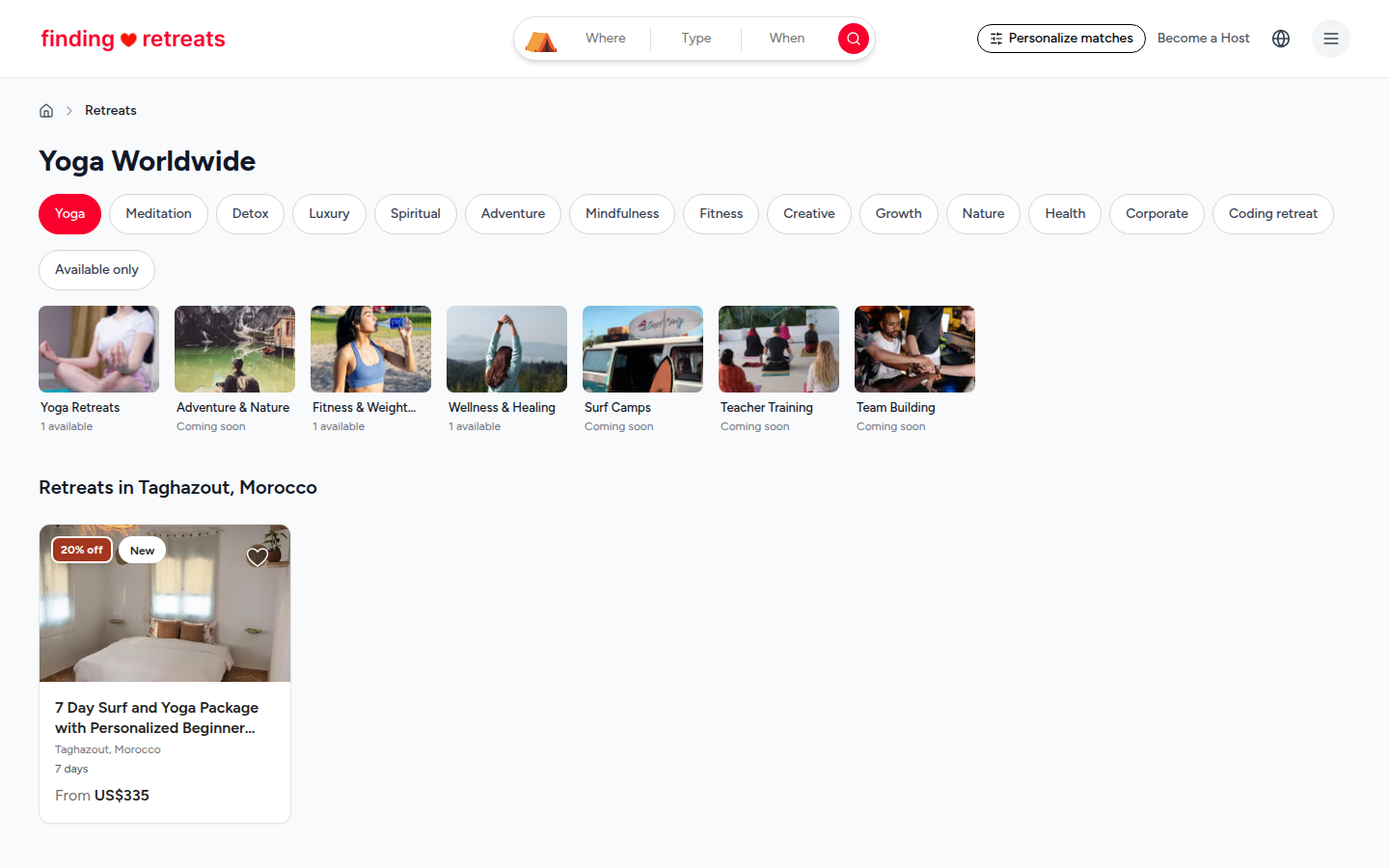Image resolution: width=1389 pixels, height=868 pixels.
Task: Click the From US$335 price
Action: click(102, 796)
